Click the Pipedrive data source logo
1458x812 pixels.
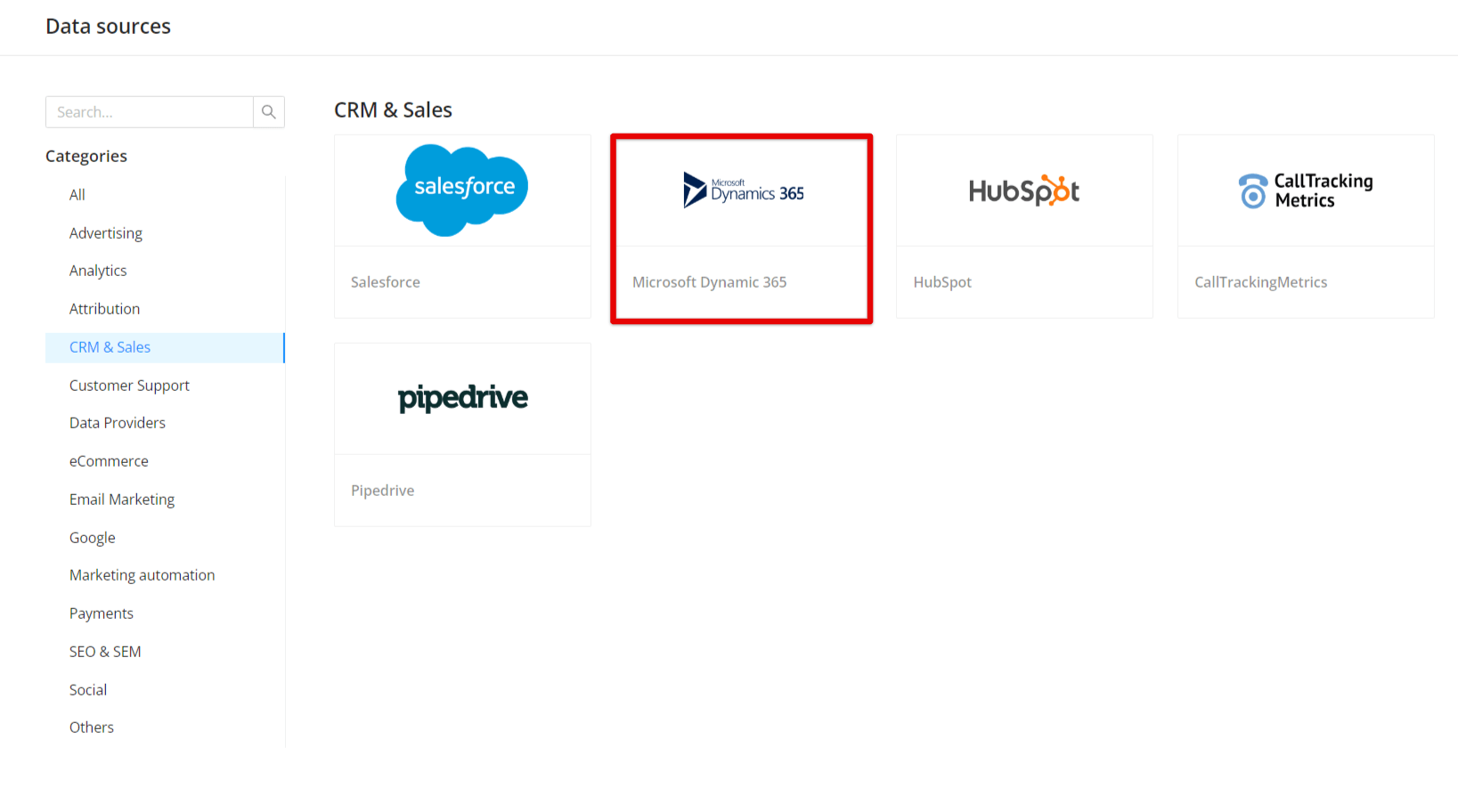pos(461,398)
